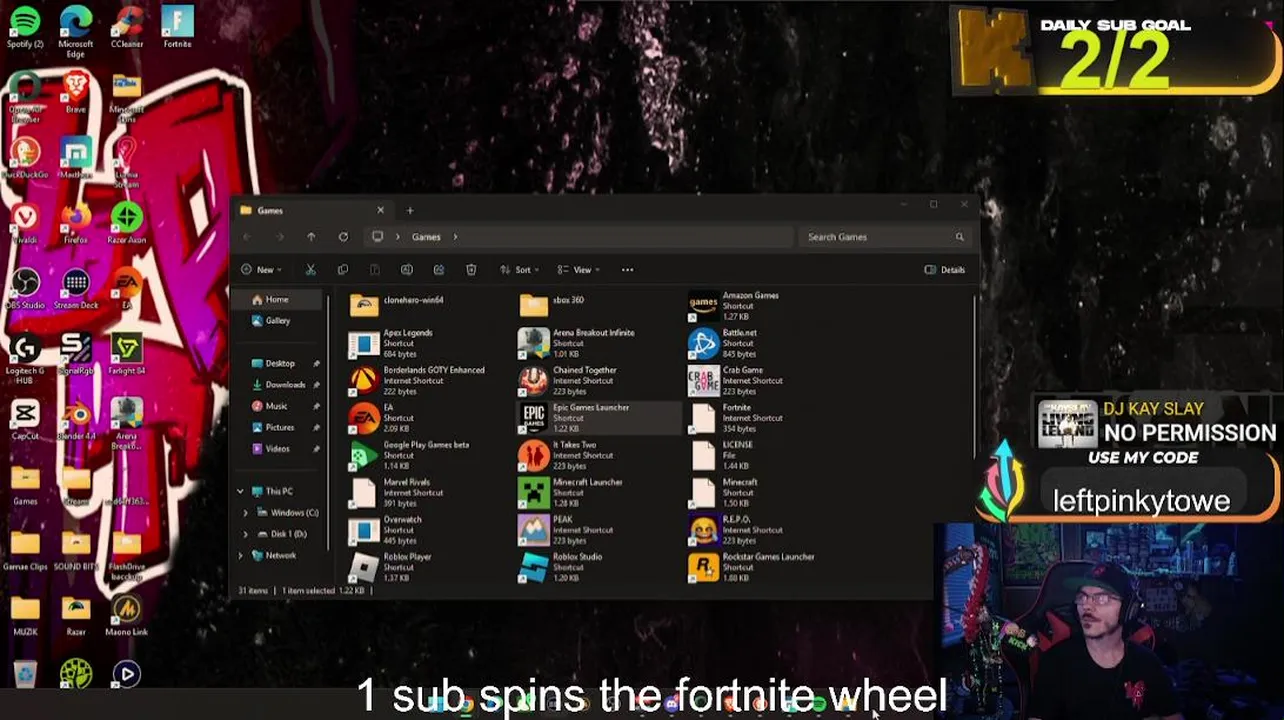
Task: Open the New dropdown in Explorer
Action: pos(261,270)
